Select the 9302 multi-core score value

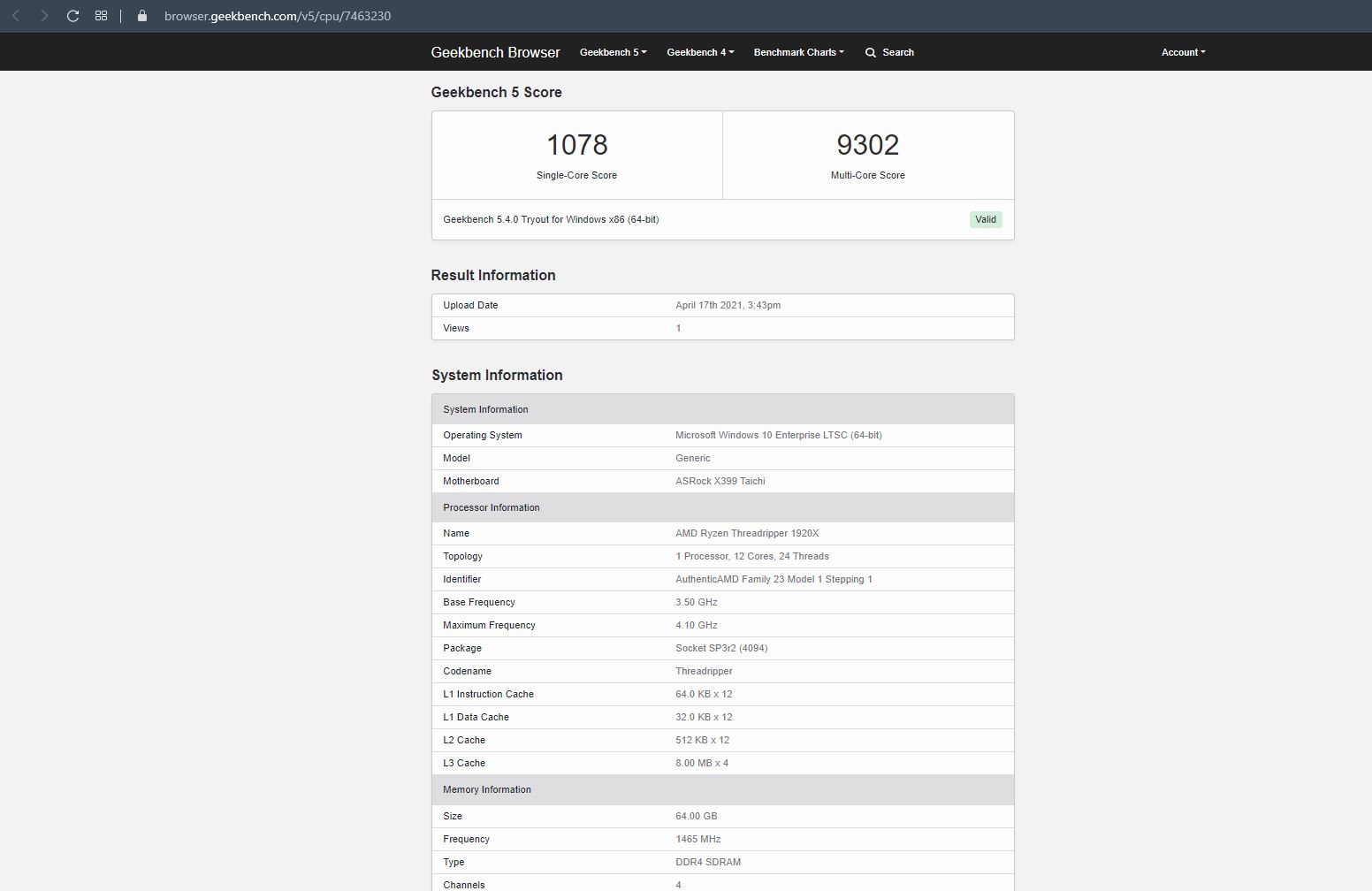point(867,144)
